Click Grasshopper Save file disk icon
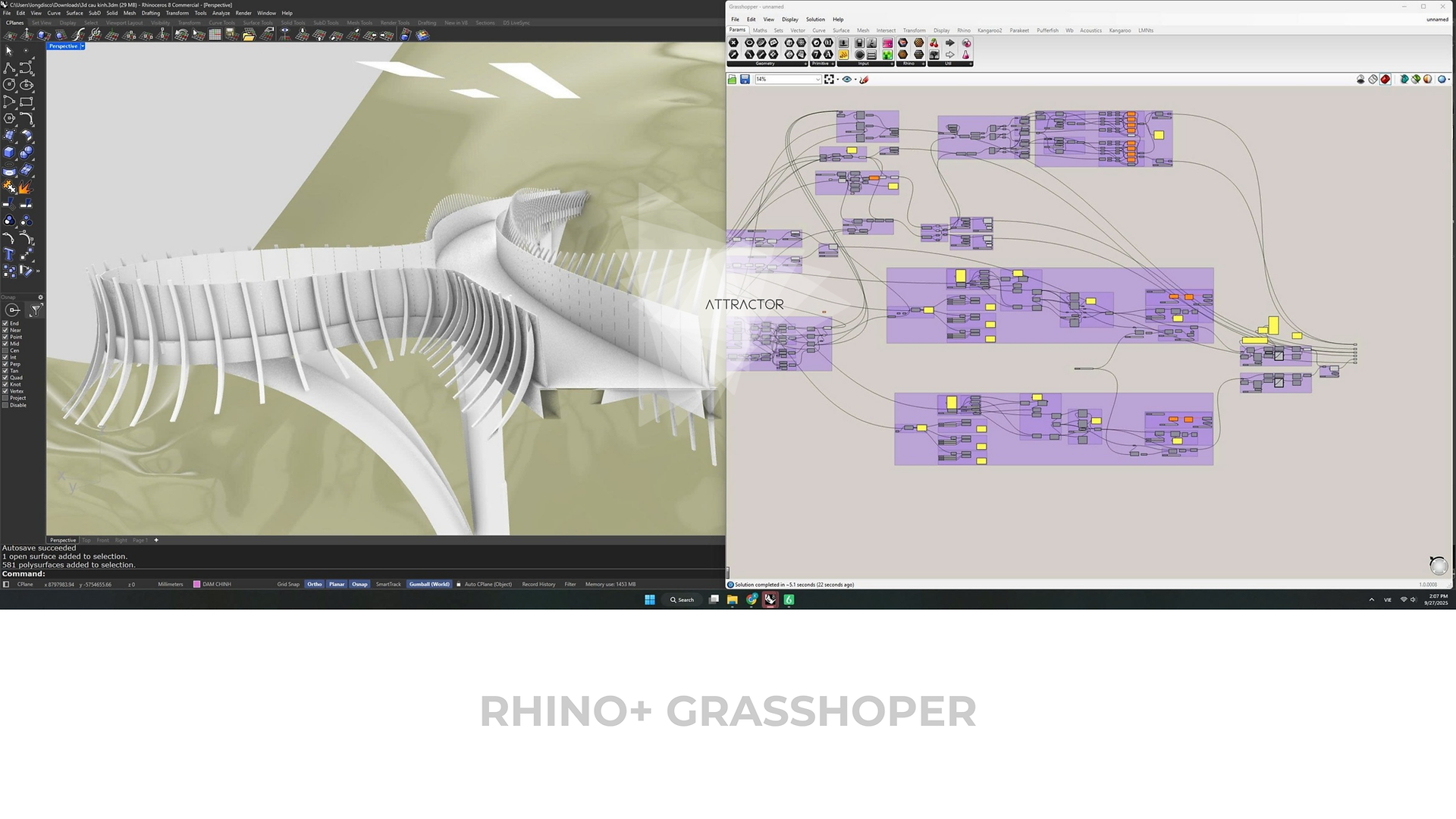Viewport: 1456px width, 819px height. click(x=745, y=79)
